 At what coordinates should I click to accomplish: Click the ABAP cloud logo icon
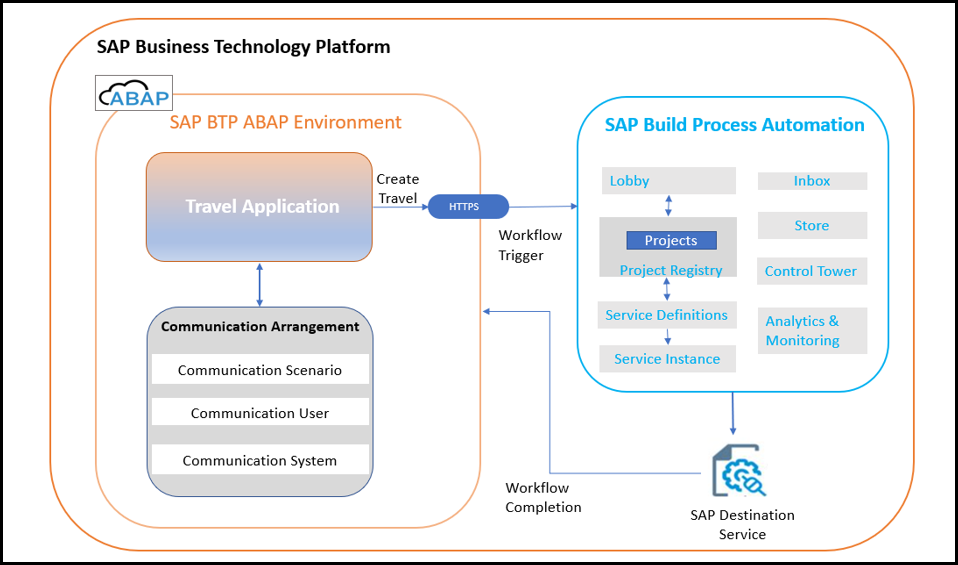[x=134, y=93]
